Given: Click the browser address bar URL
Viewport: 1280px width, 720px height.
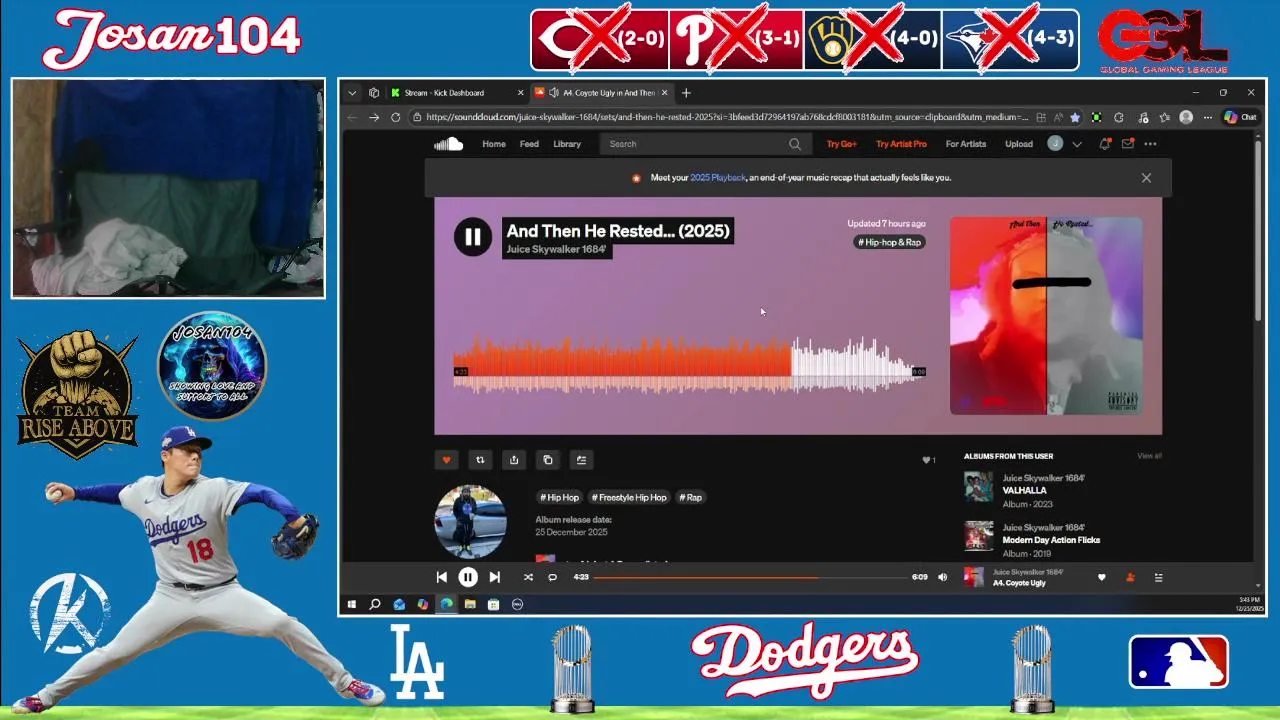Looking at the screenshot, I should (727, 117).
